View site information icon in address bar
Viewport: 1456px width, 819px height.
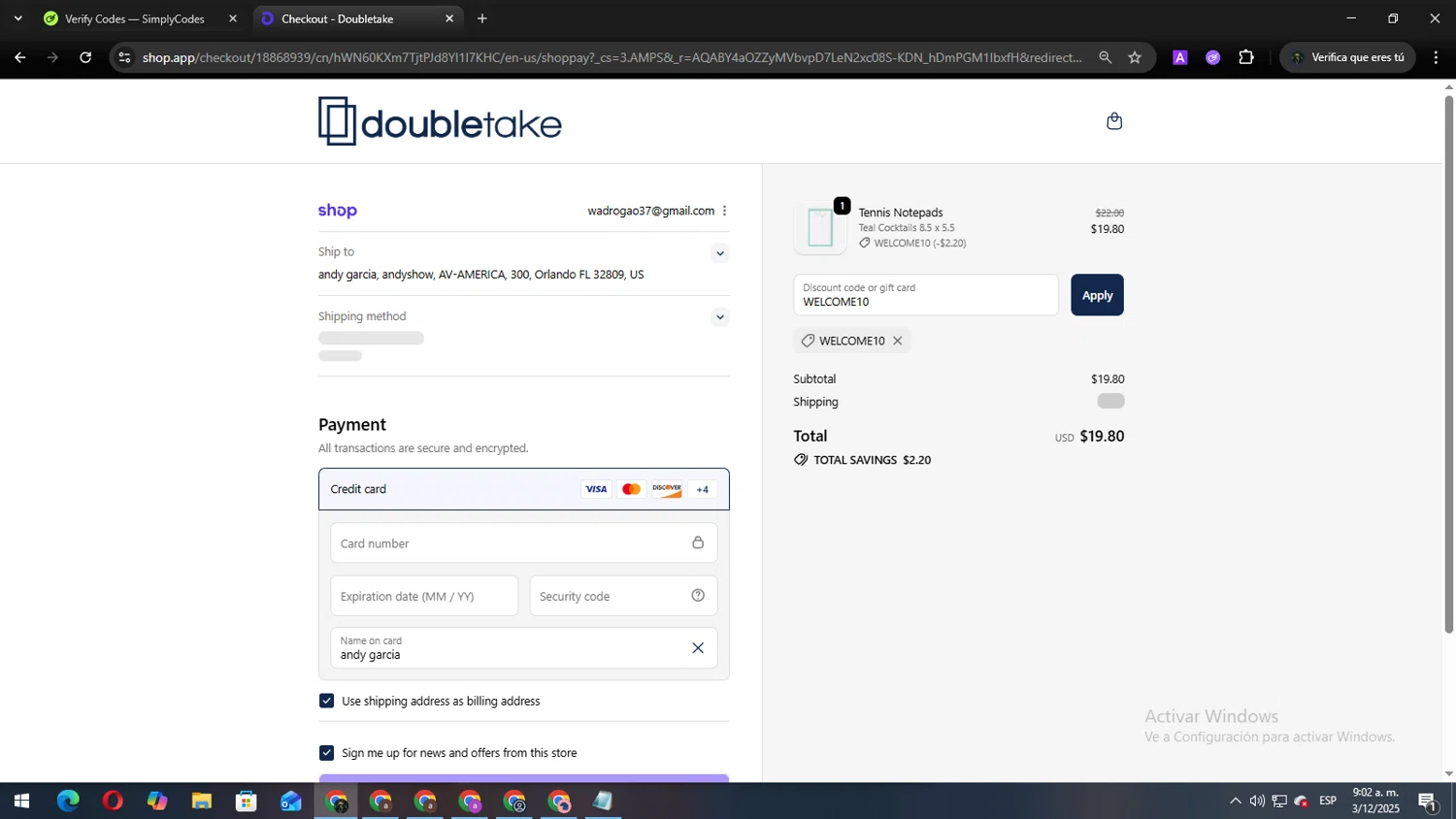pyautogui.click(x=124, y=57)
